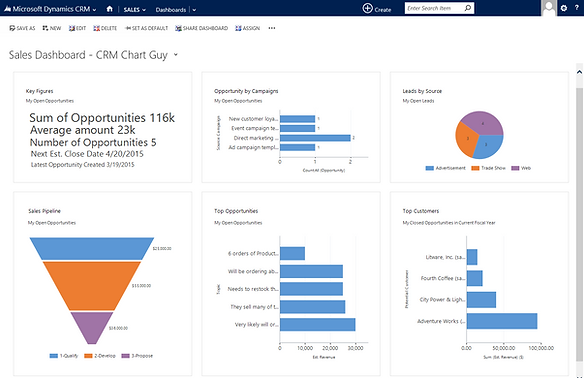Click the NEW dashboard icon
The image size is (584, 378).
click(45, 28)
